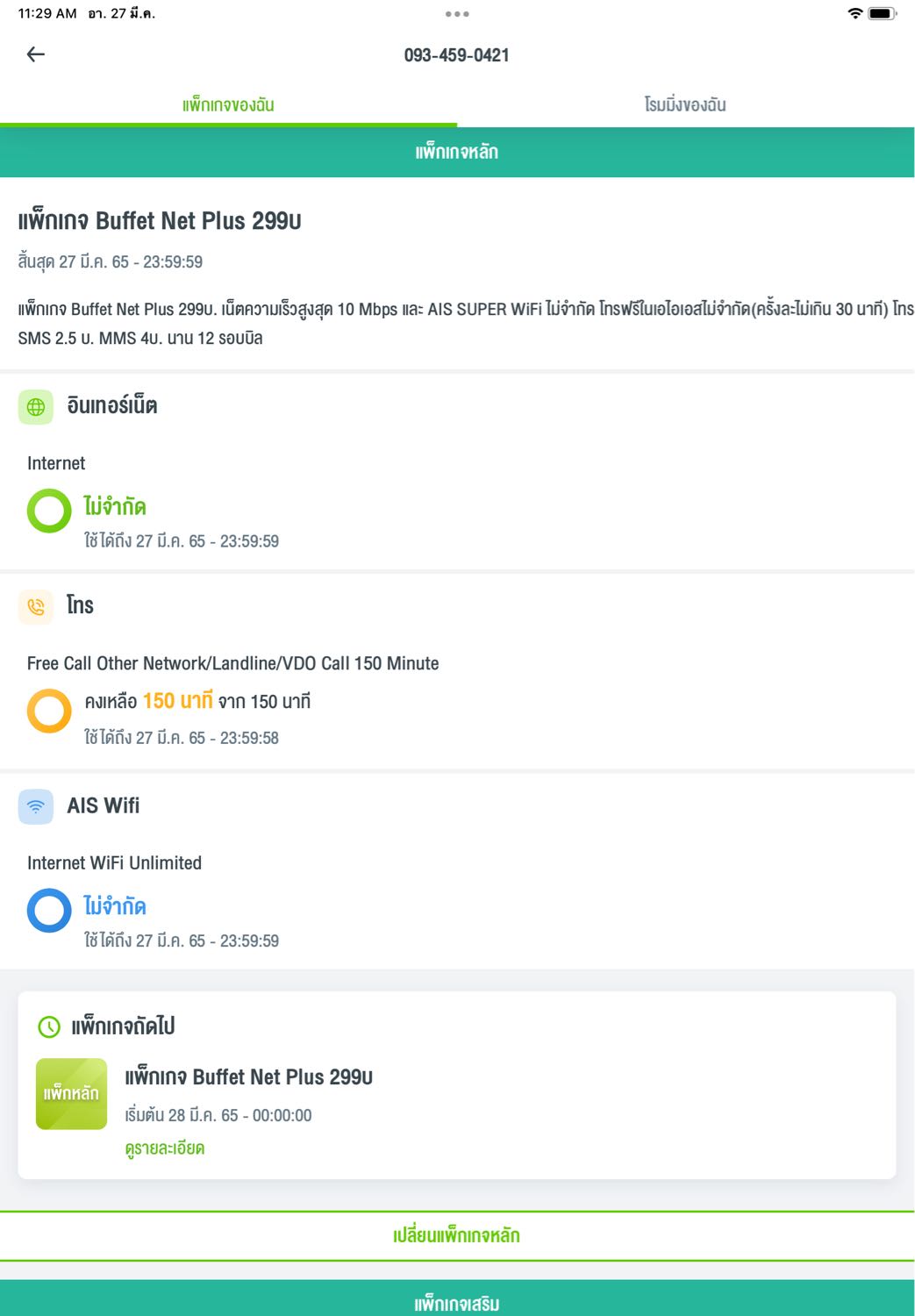Tap the green globe internet icon
Image resolution: width=915 pixels, height=1316 pixels.
click(36, 407)
